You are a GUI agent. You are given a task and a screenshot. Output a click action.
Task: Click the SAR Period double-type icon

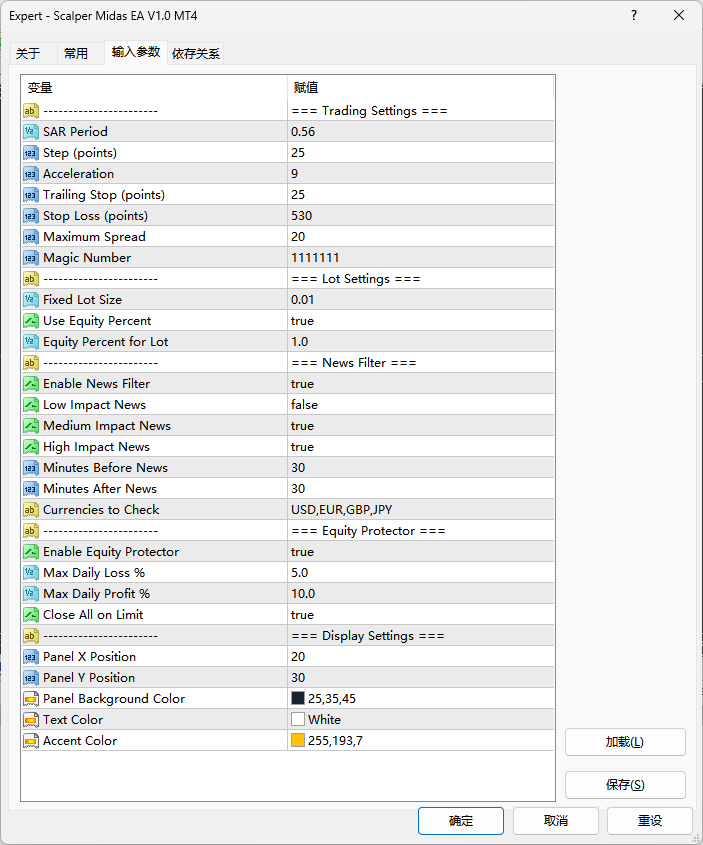[30, 132]
